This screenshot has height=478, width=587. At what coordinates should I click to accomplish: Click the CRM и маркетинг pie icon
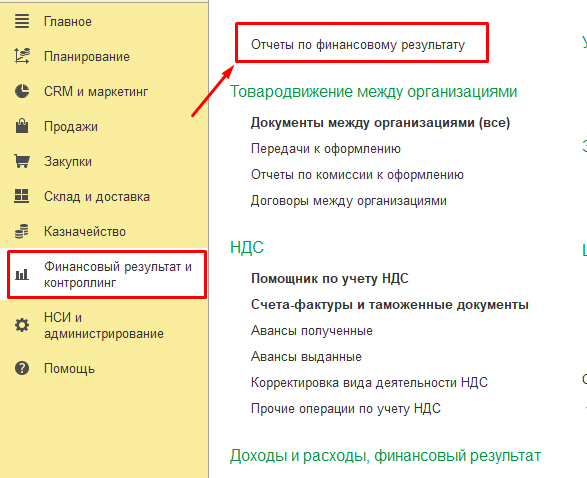coord(22,91)
